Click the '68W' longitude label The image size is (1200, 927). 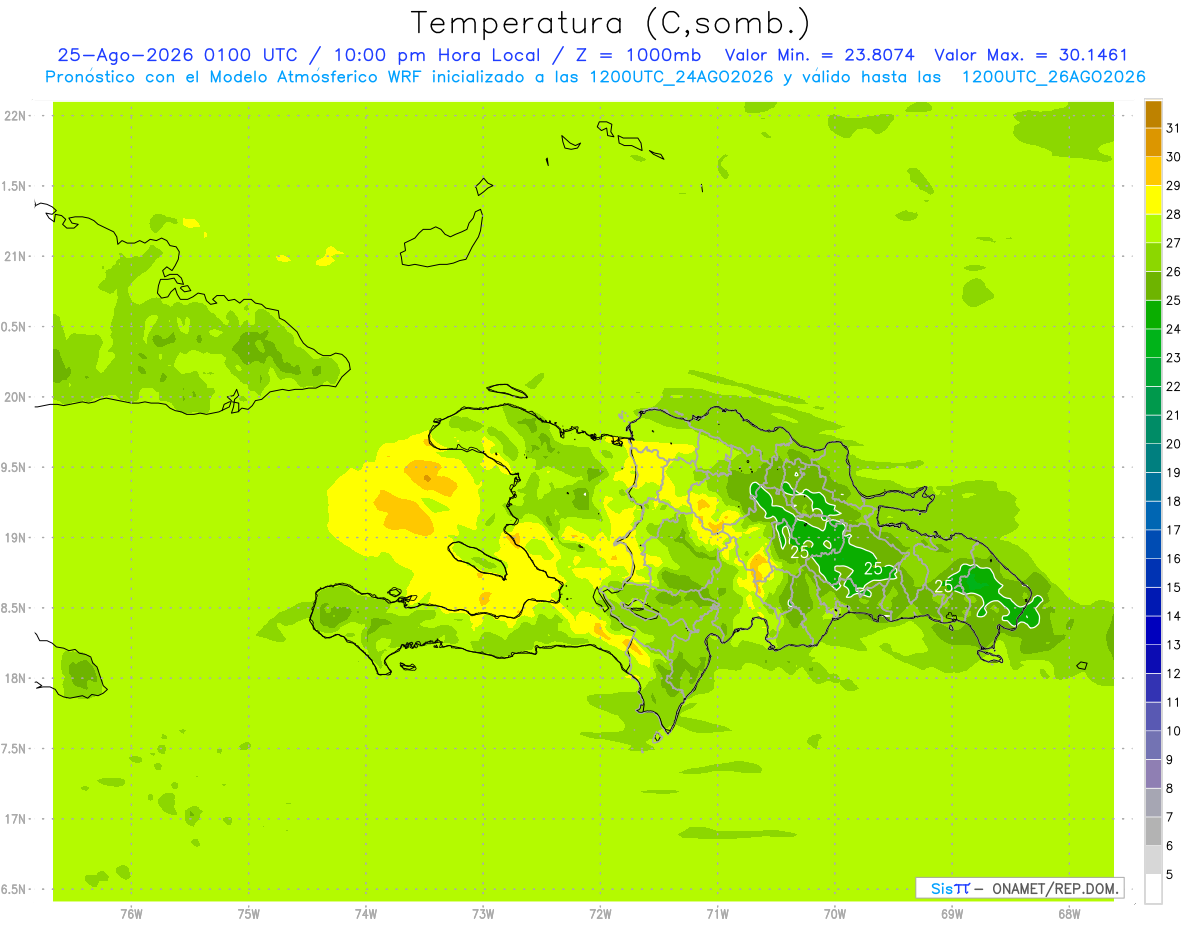(1068, 913)
